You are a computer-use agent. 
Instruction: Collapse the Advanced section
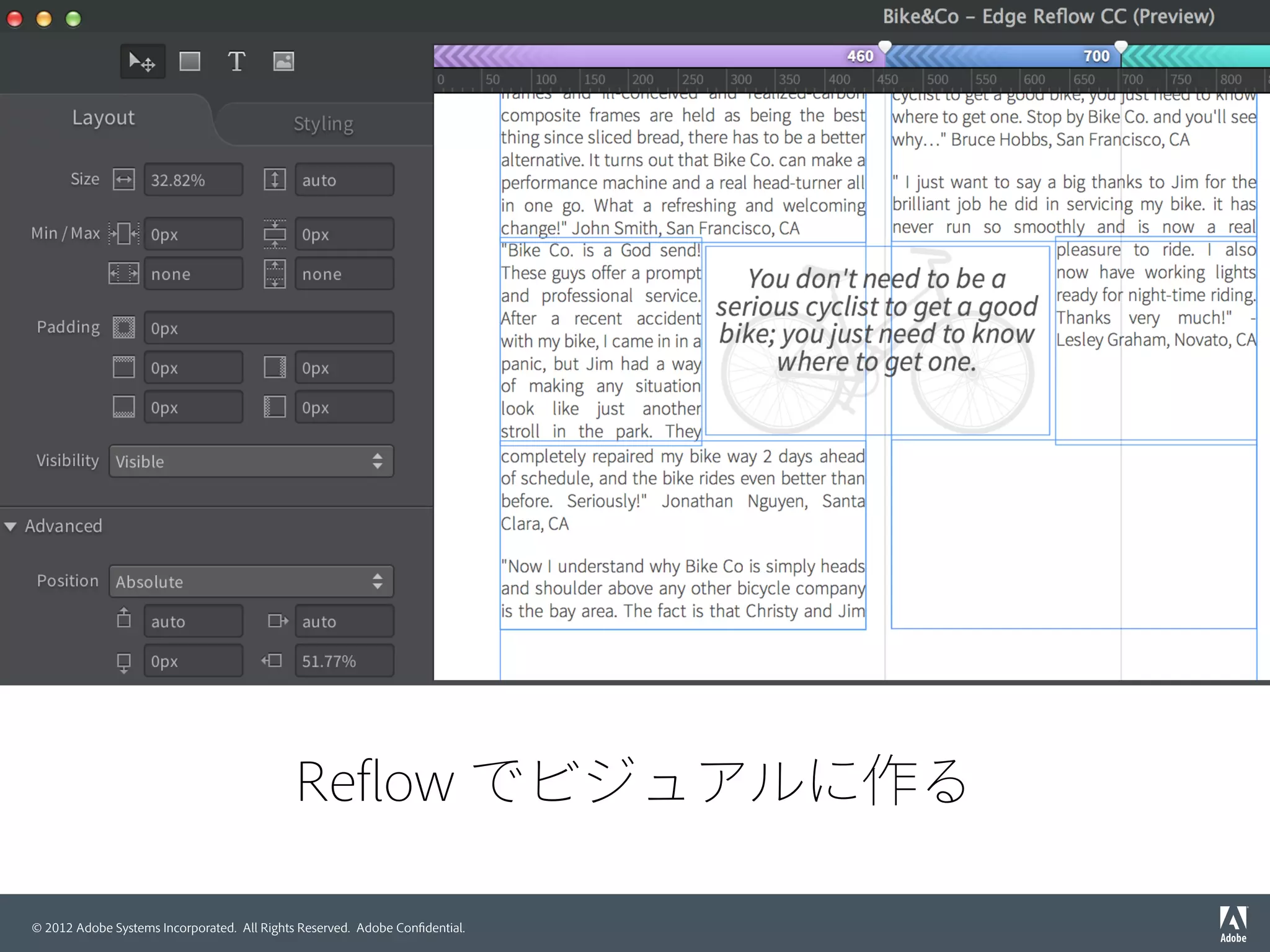(11, 526)
